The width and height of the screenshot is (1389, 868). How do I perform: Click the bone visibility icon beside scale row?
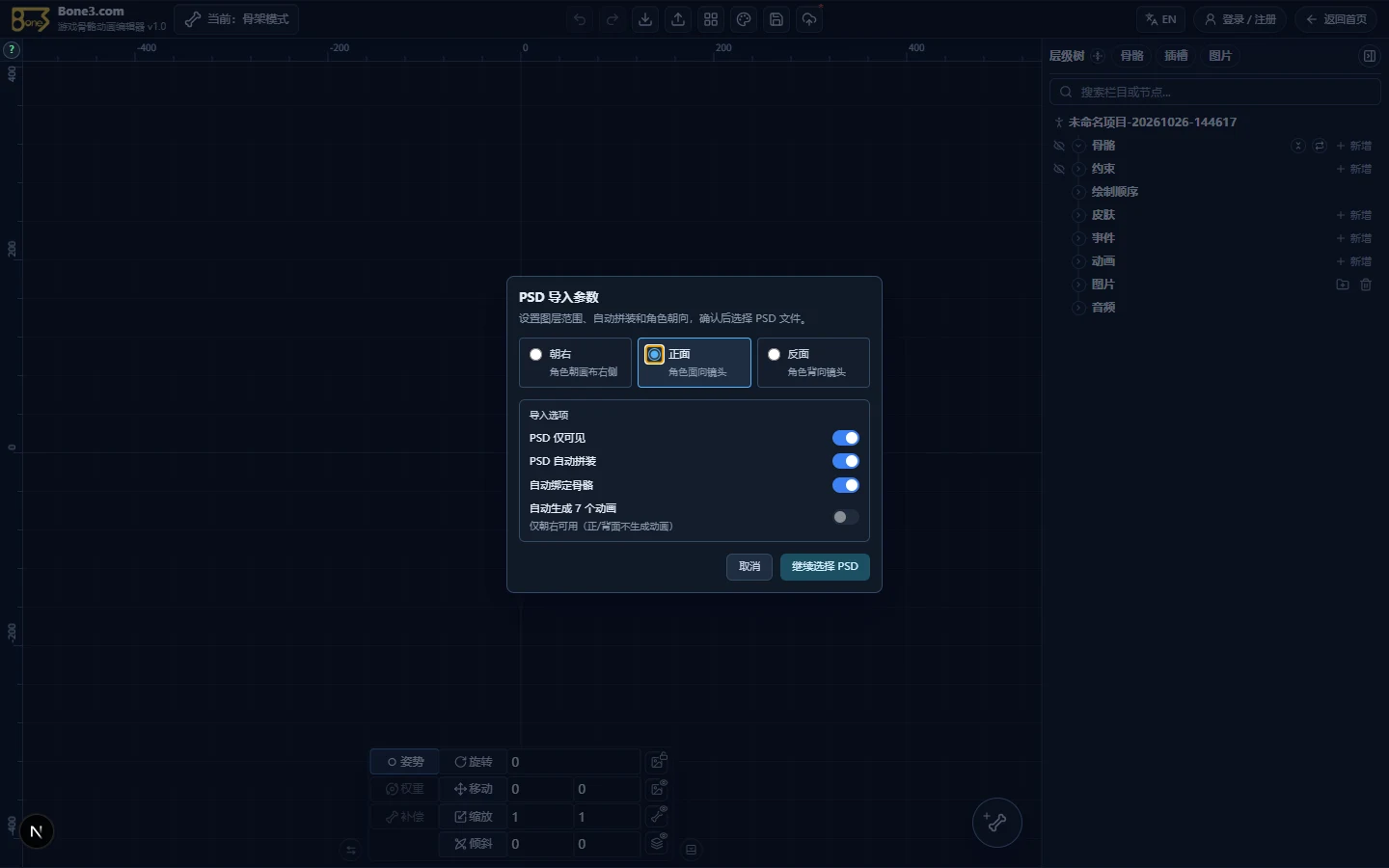[x=658, y=816]
